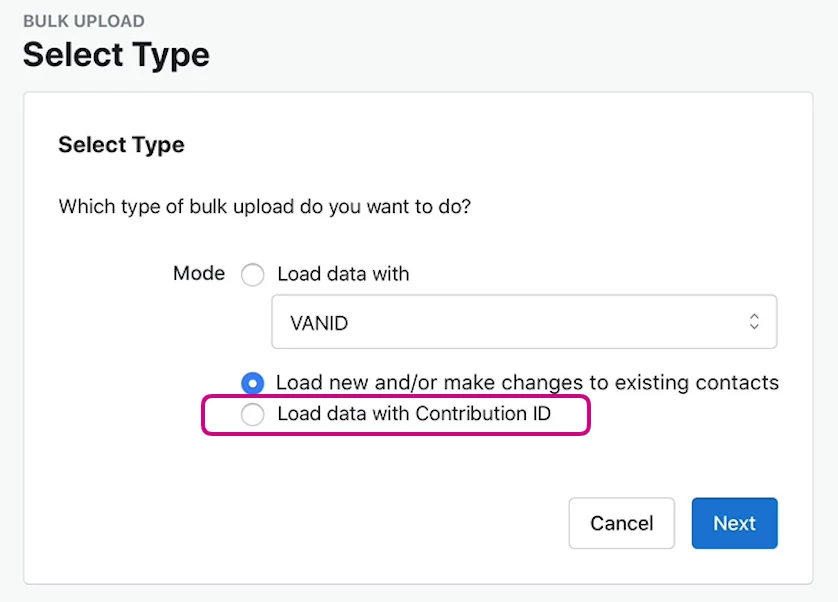
Task: Cancel the bulk upload type selection
Action: 622,523
